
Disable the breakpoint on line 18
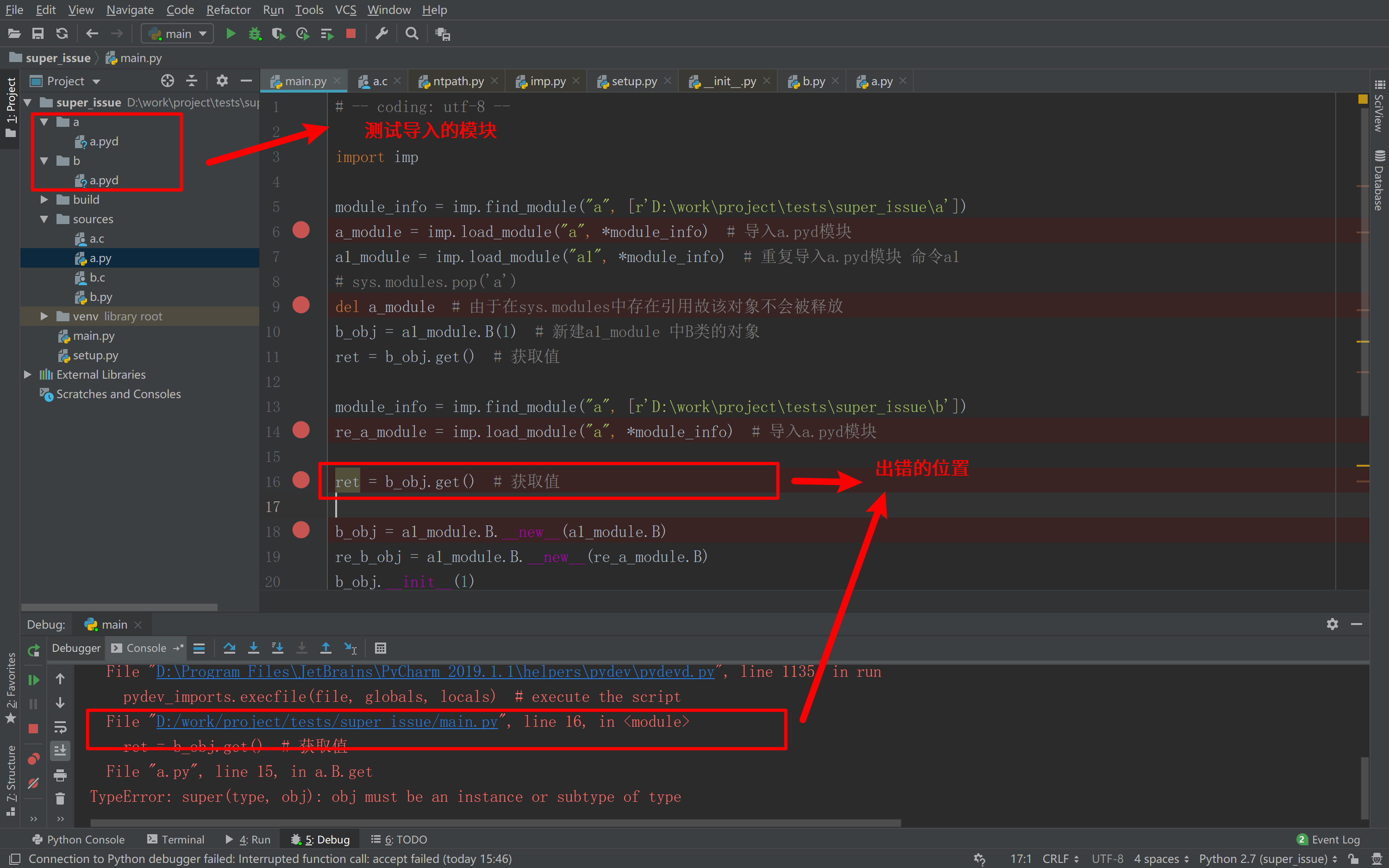coord(301,531)
